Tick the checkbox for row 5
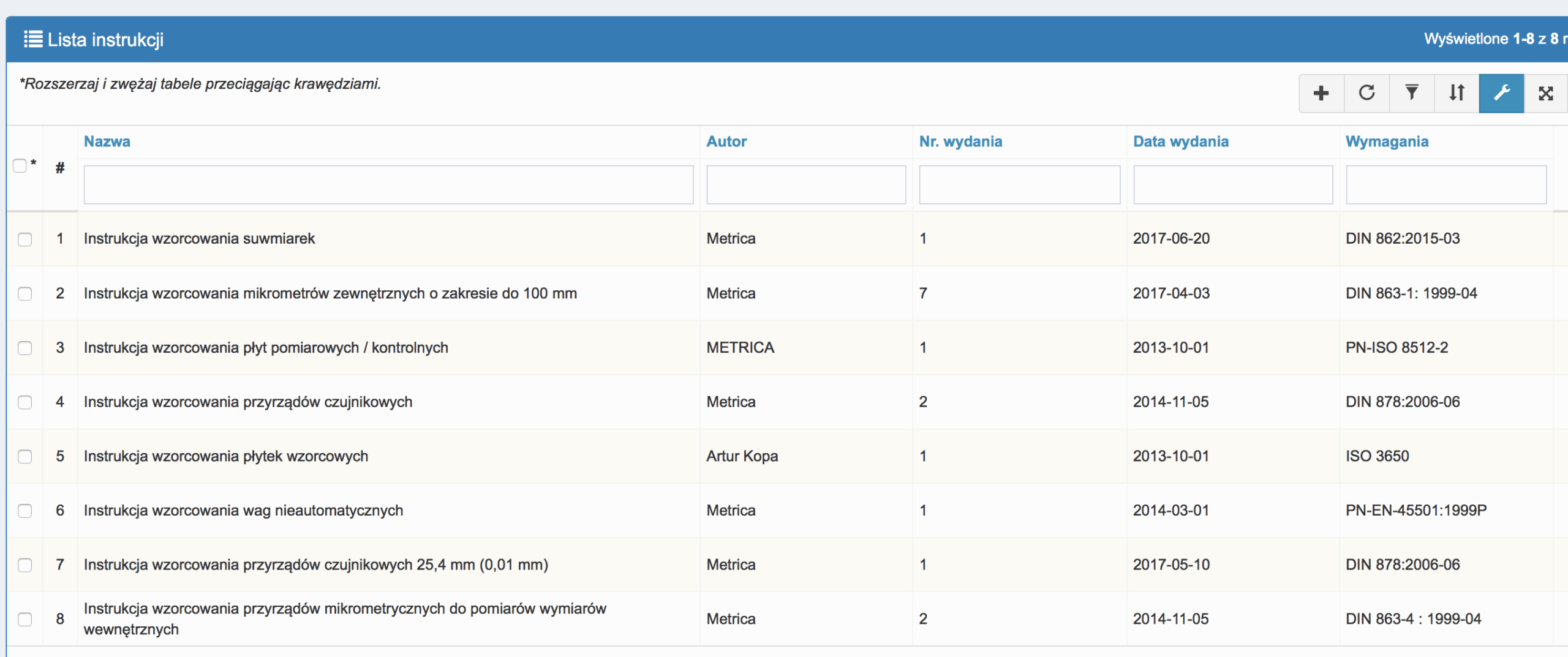This screenshot has height=657, width=1568. [25, 457]
